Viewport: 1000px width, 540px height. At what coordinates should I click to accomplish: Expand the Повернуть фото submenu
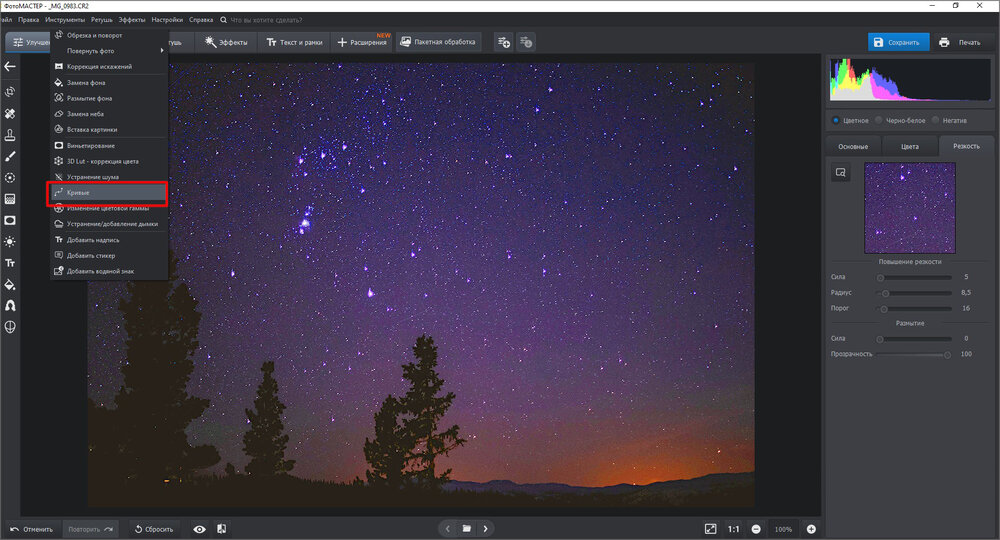click(110, 50)
